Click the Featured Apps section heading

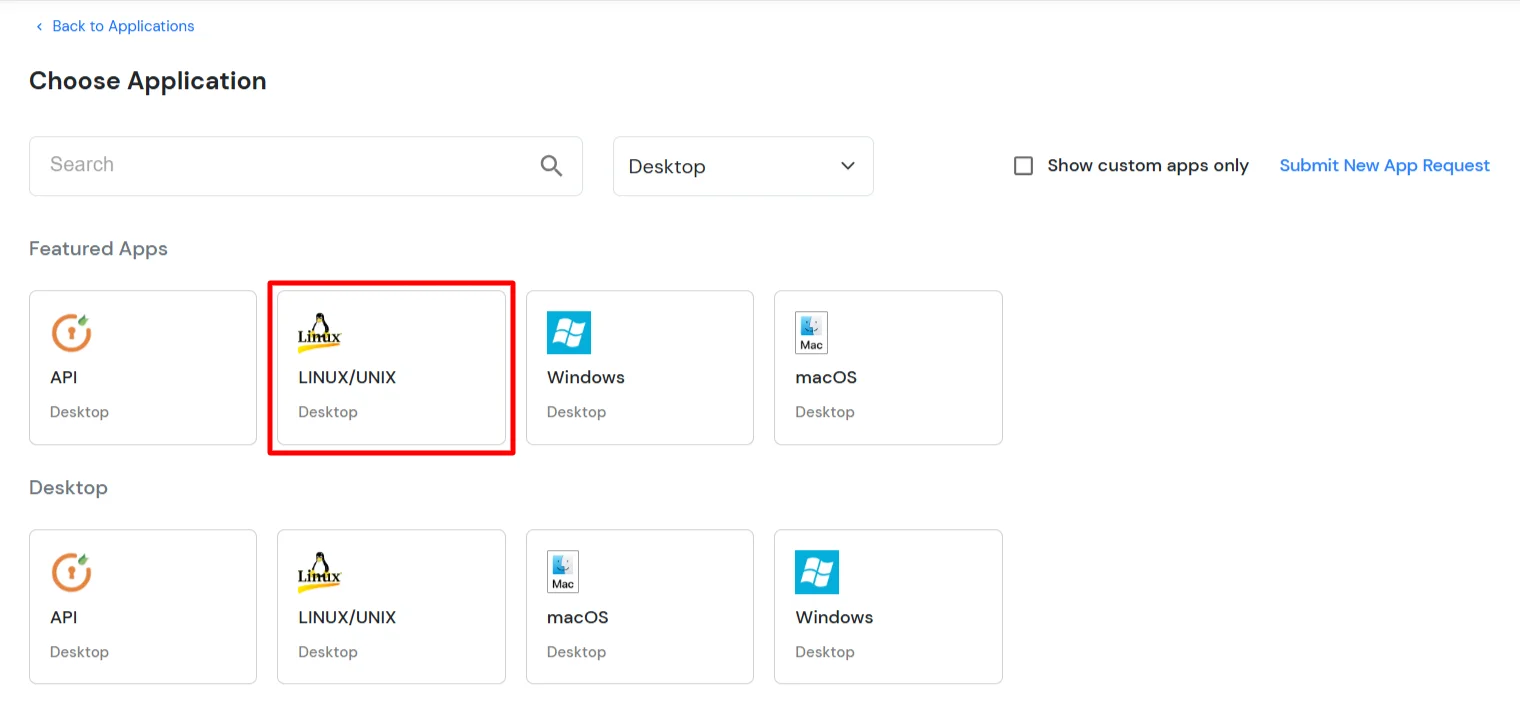point(98,249)
